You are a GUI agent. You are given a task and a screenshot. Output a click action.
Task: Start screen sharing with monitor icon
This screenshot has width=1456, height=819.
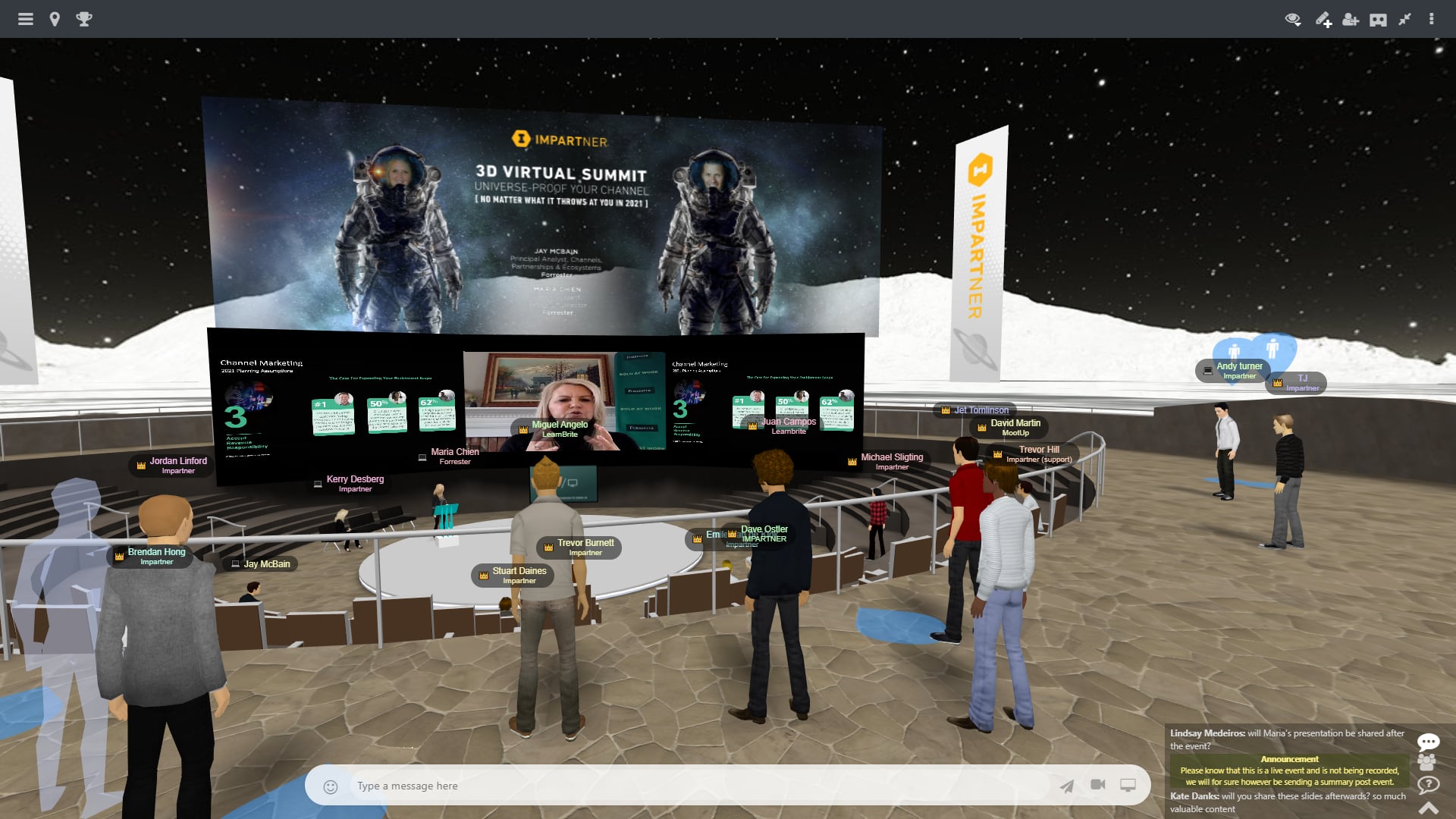coord(1128,785)
